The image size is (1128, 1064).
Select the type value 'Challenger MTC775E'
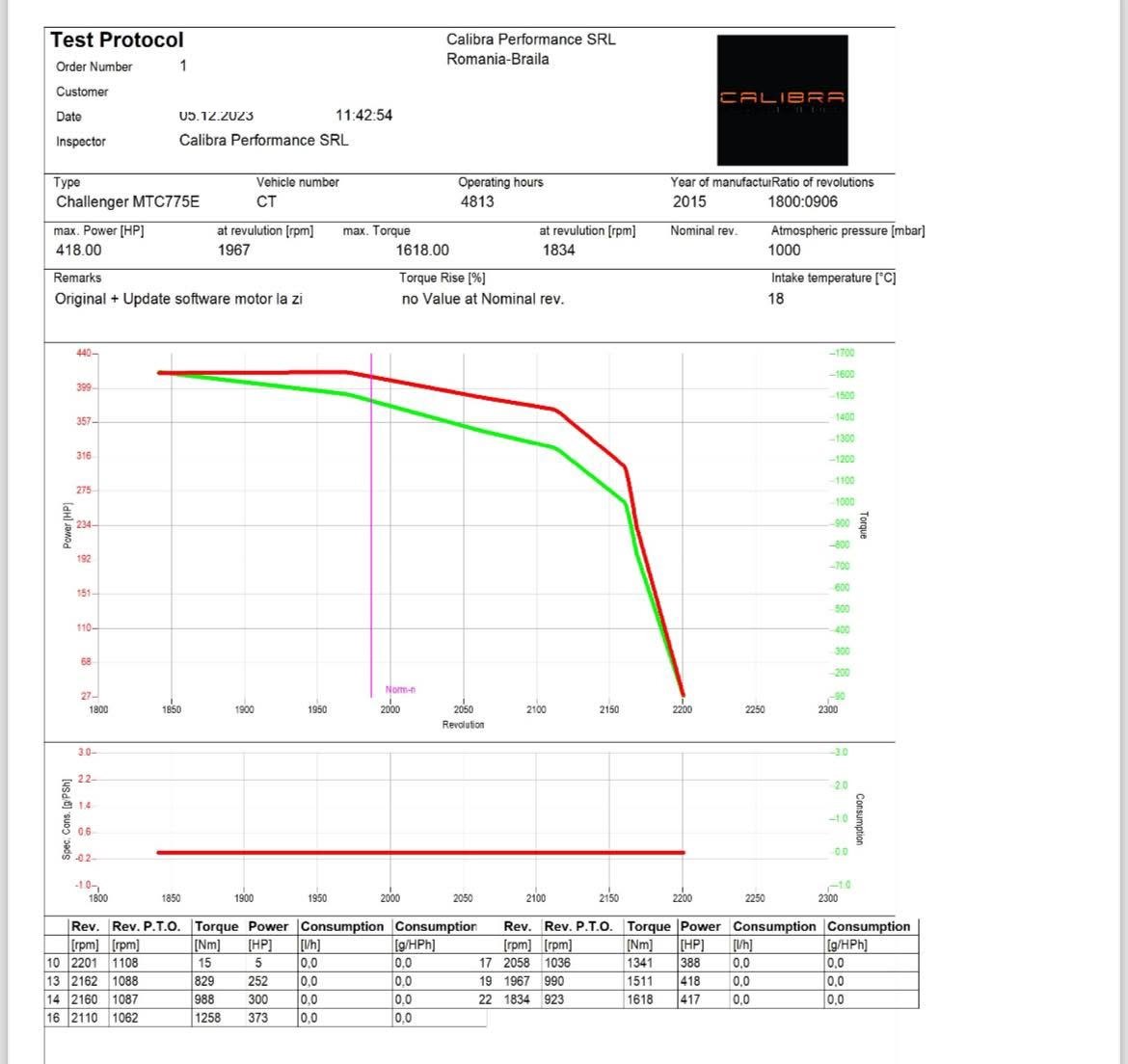(128, 201)
